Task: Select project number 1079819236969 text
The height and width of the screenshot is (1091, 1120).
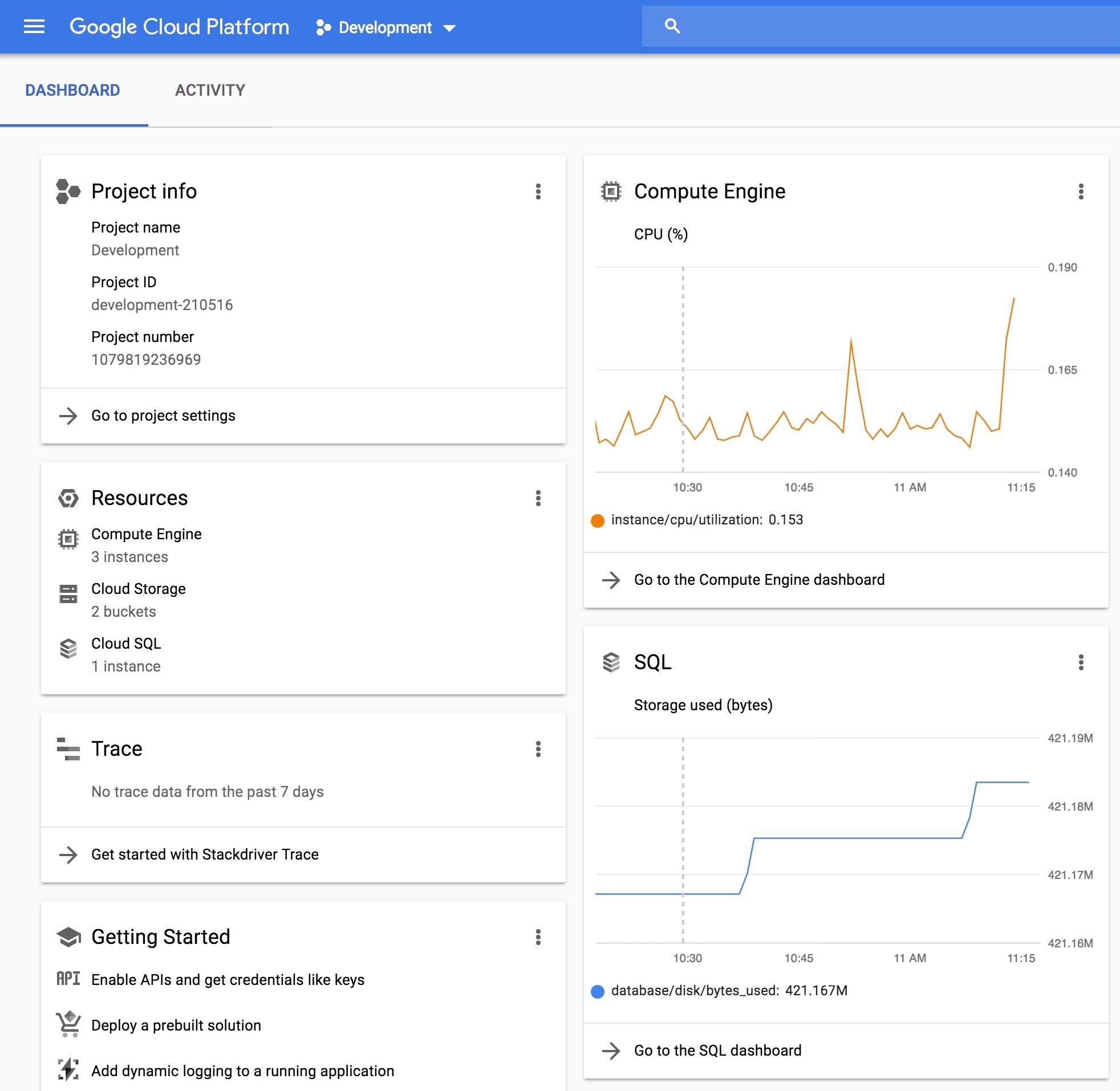Action: [146, 360]
